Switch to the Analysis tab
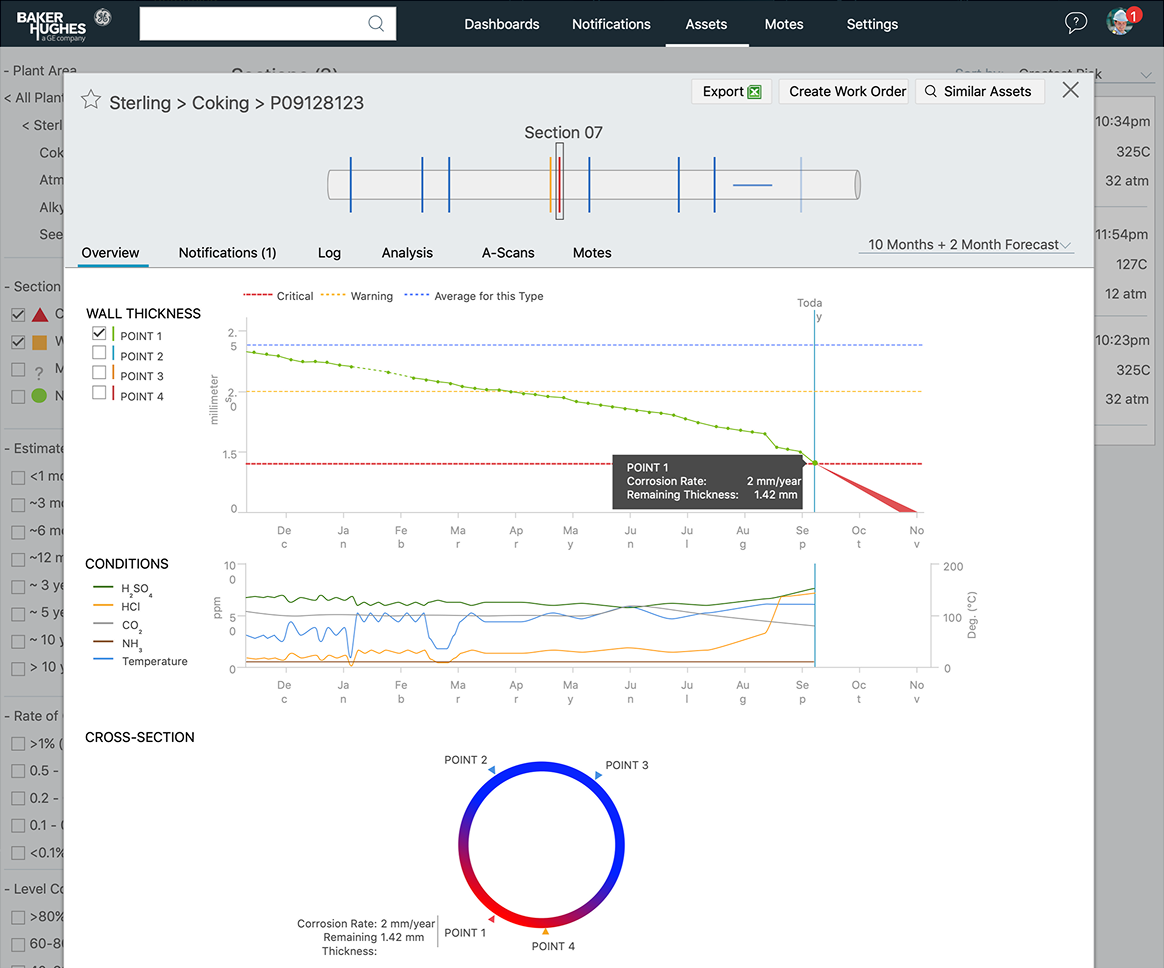Image resolution: width=1164 pixels, height=968 pixels. click(x=407, y=252)
